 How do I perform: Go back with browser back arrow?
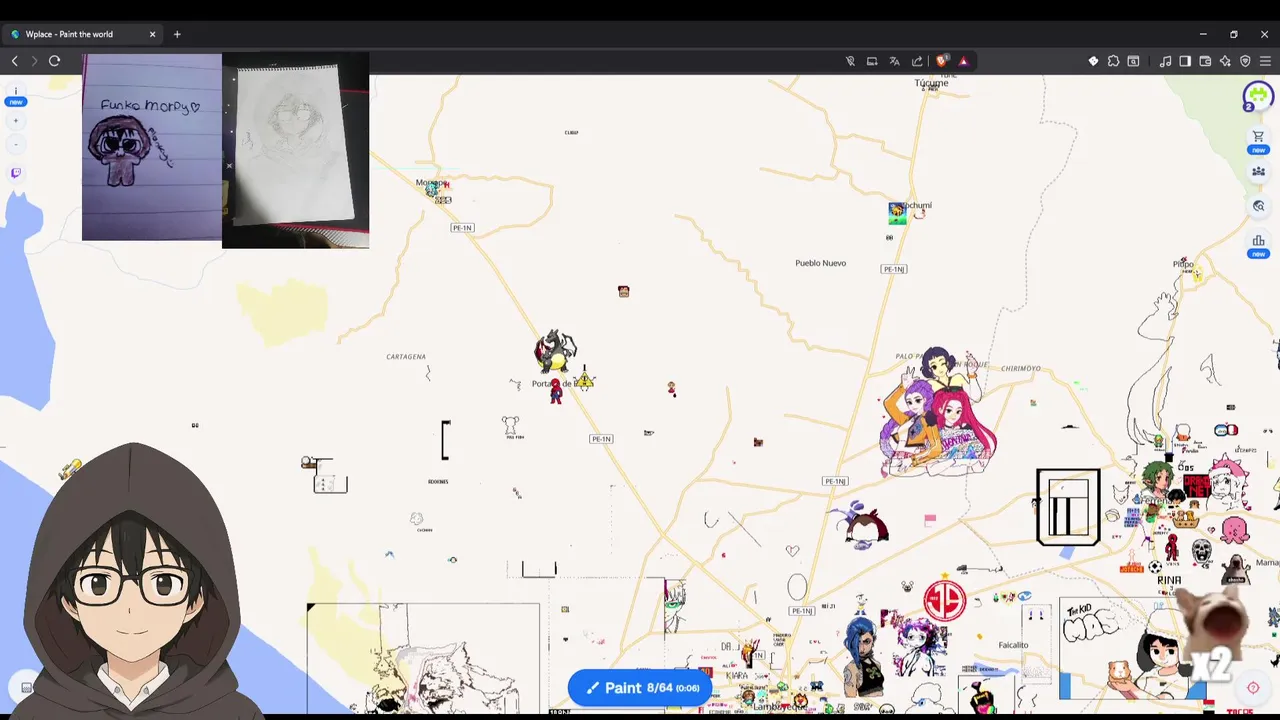tap(14, 61)
